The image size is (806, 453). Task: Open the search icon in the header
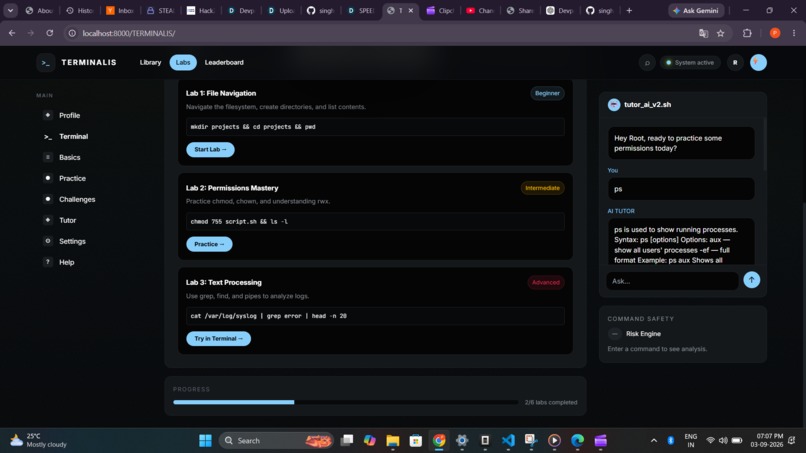(x=647, y=63)
